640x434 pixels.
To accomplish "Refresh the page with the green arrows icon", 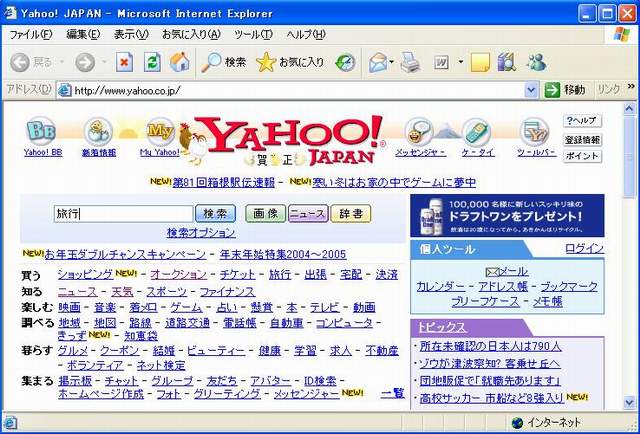I will click(152, 62).
